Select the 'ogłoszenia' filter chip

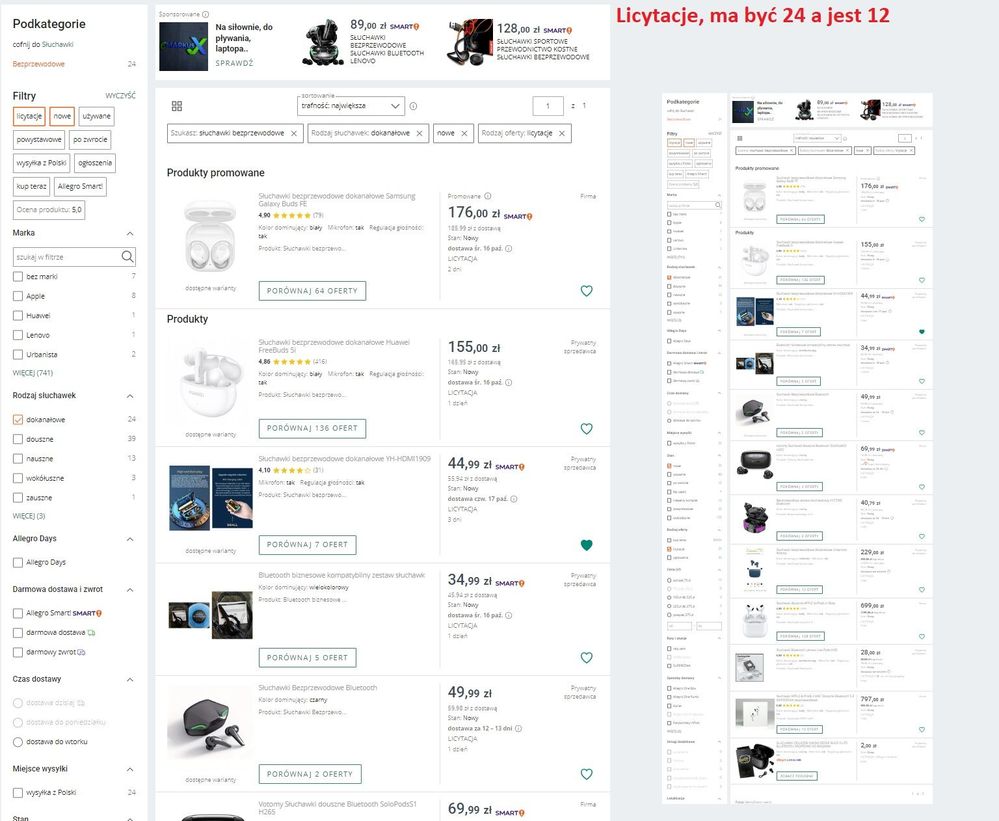(95, 163)
